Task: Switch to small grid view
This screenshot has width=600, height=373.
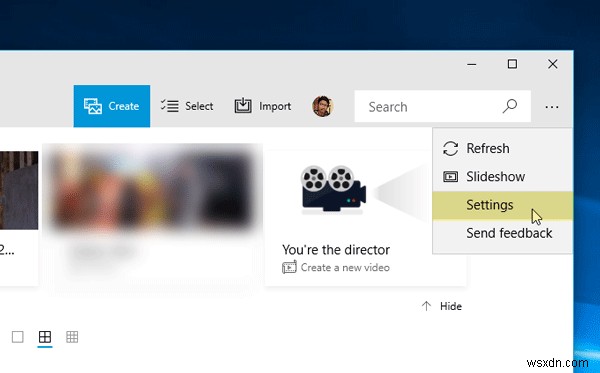Action: click(72, 337)
